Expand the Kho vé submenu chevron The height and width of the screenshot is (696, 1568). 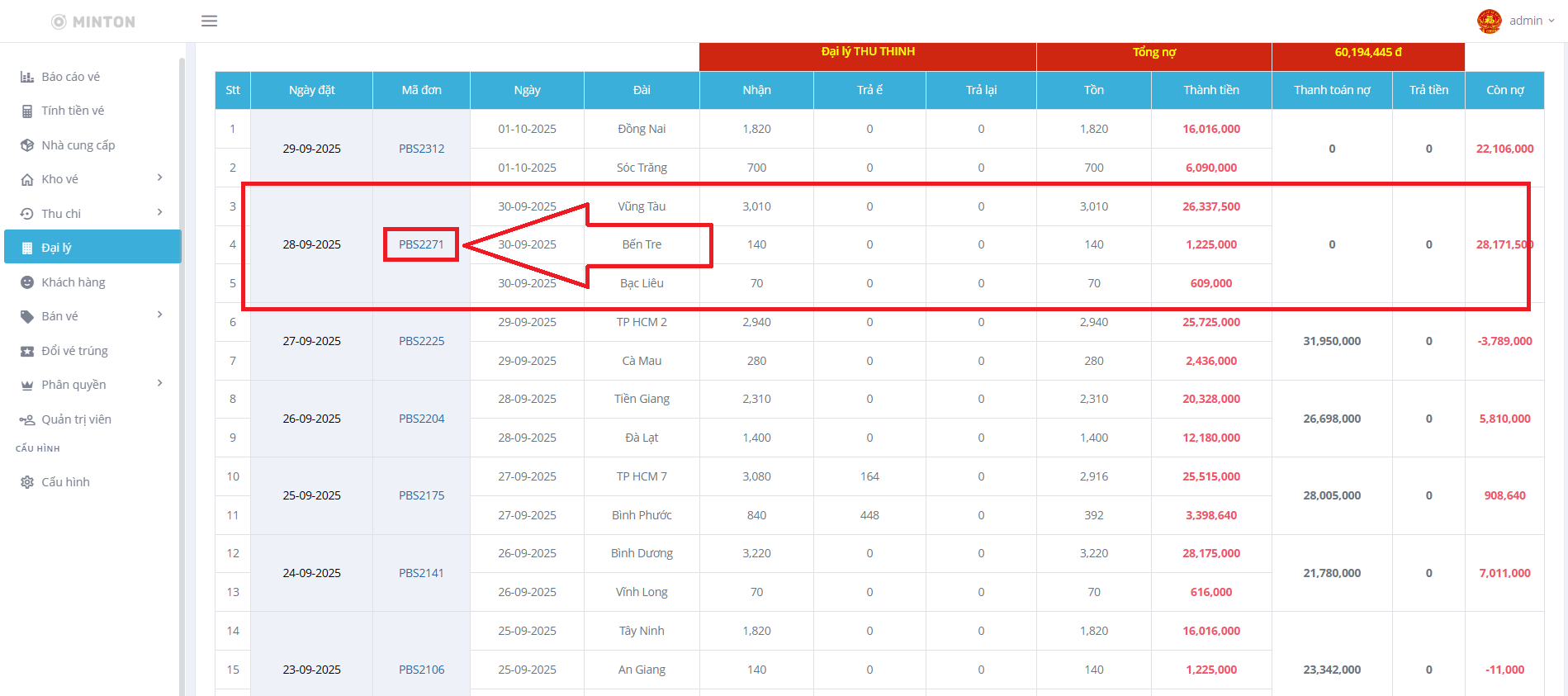point(160,178)
